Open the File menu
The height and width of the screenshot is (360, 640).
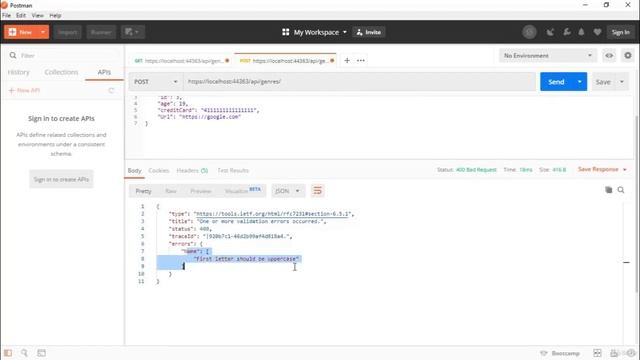pyautogui.click(x=7, y=16)
